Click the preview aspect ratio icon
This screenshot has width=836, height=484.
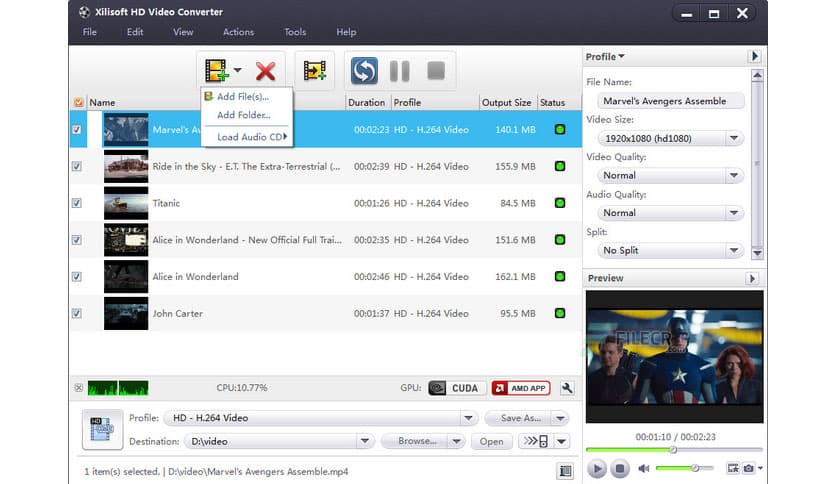point(733,468)
